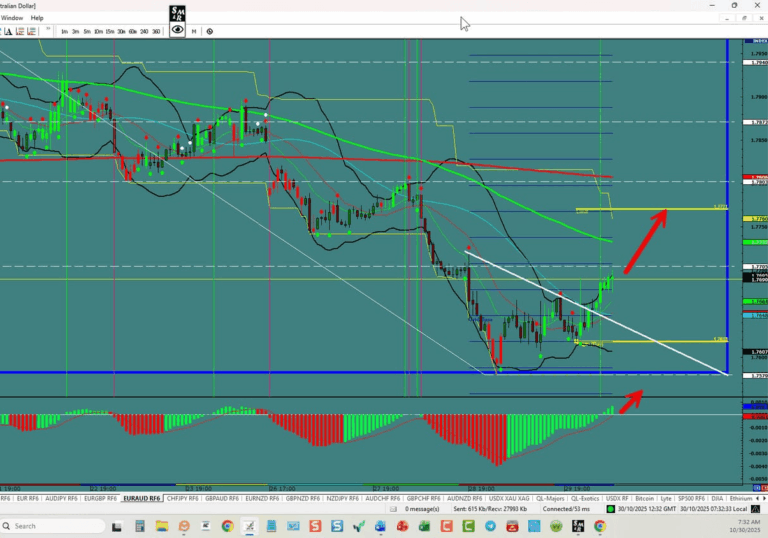This screenshot has width=768, height=538.
Task: Switch chart to 30m timeframe
Action: (x=121, y=31)
